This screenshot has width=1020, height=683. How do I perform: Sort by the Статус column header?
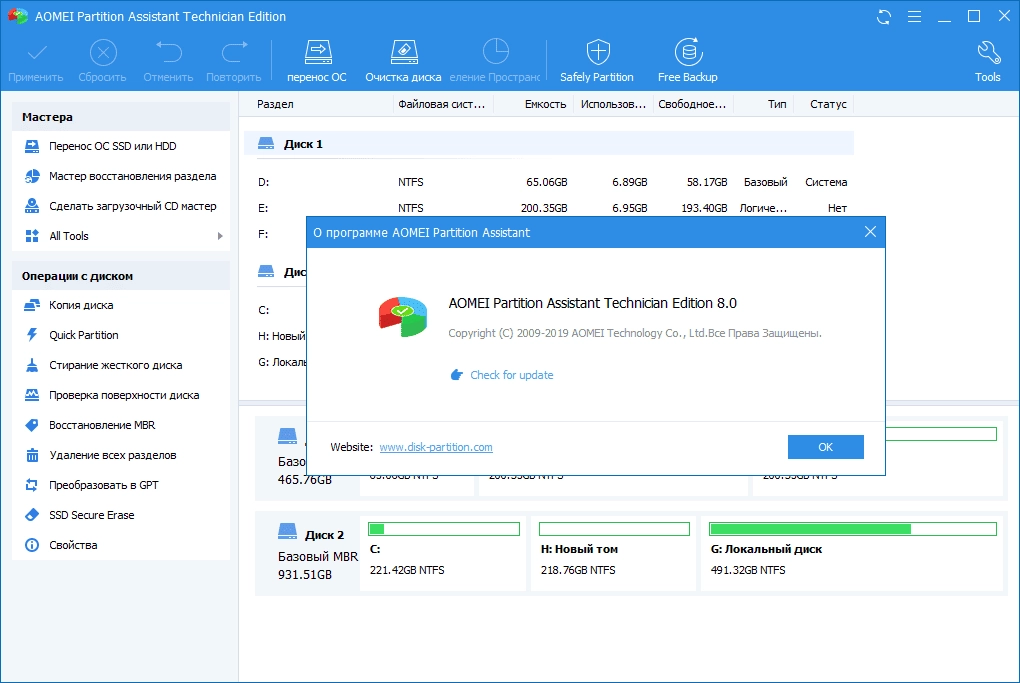click(x=828, y=104)
